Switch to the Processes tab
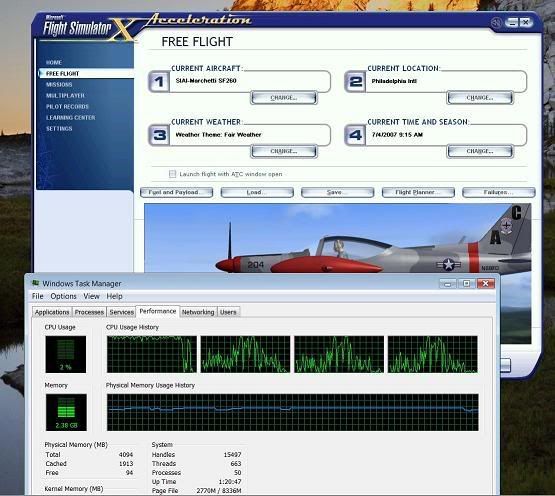 point(89,312)
